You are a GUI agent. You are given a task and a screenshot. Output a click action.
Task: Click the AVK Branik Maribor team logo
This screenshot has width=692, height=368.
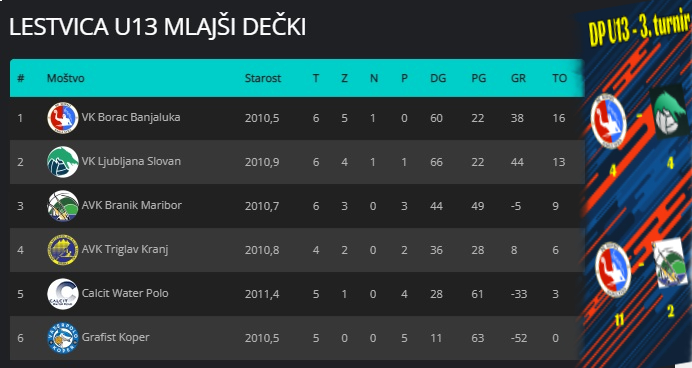[x=63, y=206]
